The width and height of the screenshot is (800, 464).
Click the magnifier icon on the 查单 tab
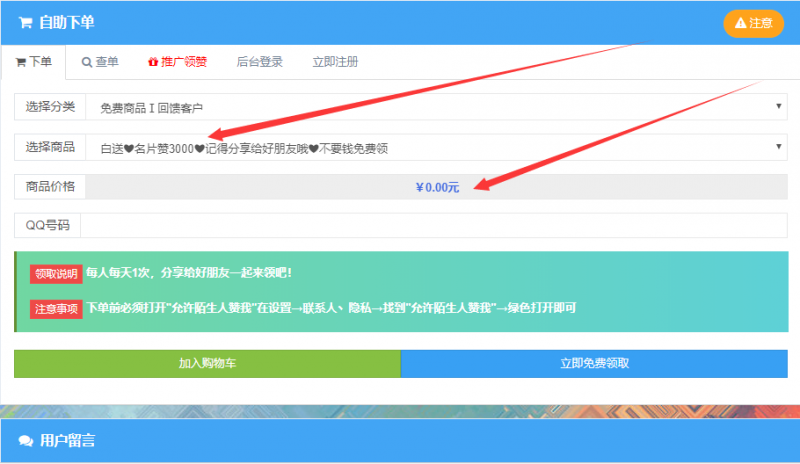point(87,62)
